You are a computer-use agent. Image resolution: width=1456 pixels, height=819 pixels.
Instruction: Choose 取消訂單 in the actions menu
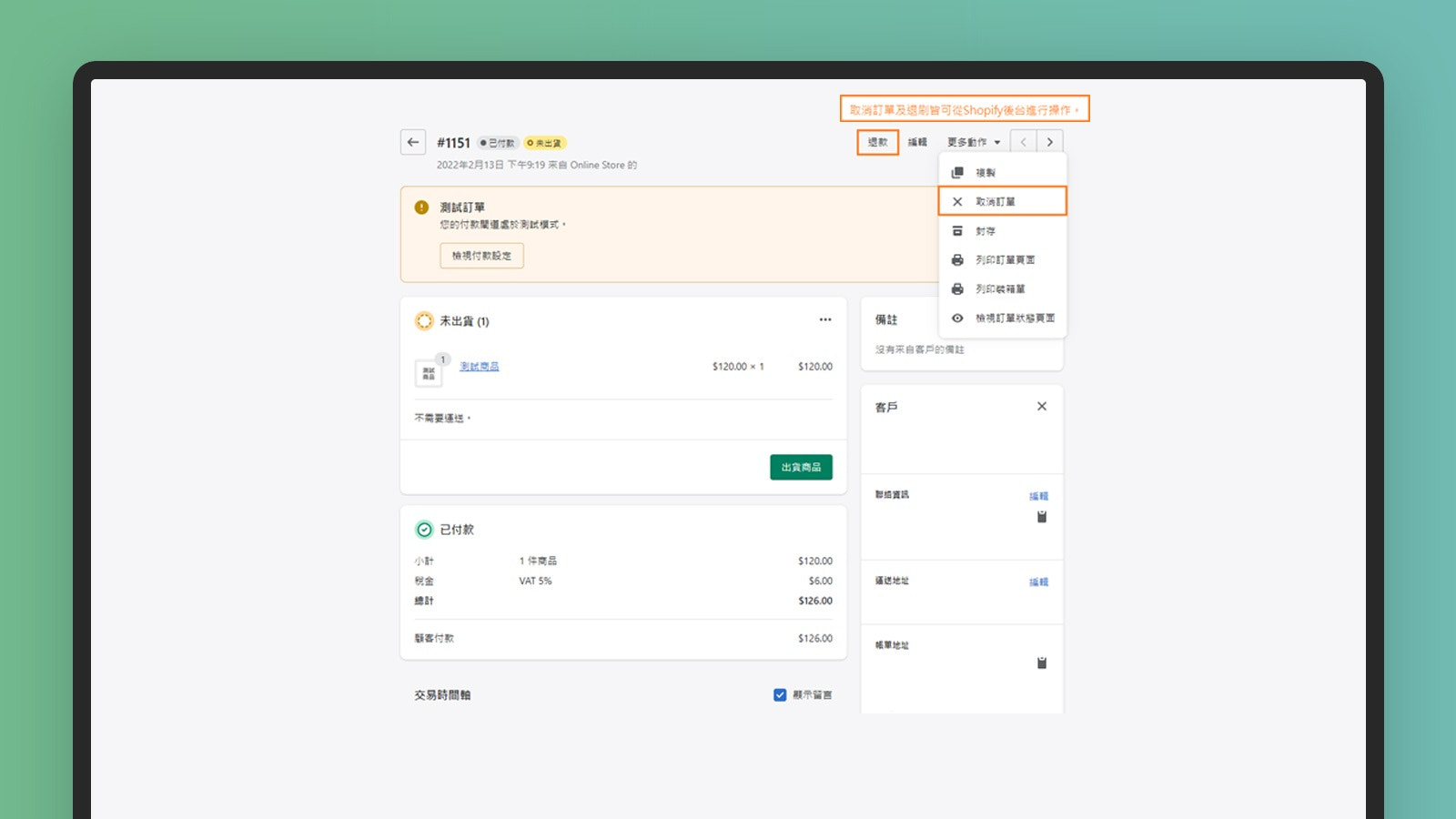click(x=1002, y=201)
